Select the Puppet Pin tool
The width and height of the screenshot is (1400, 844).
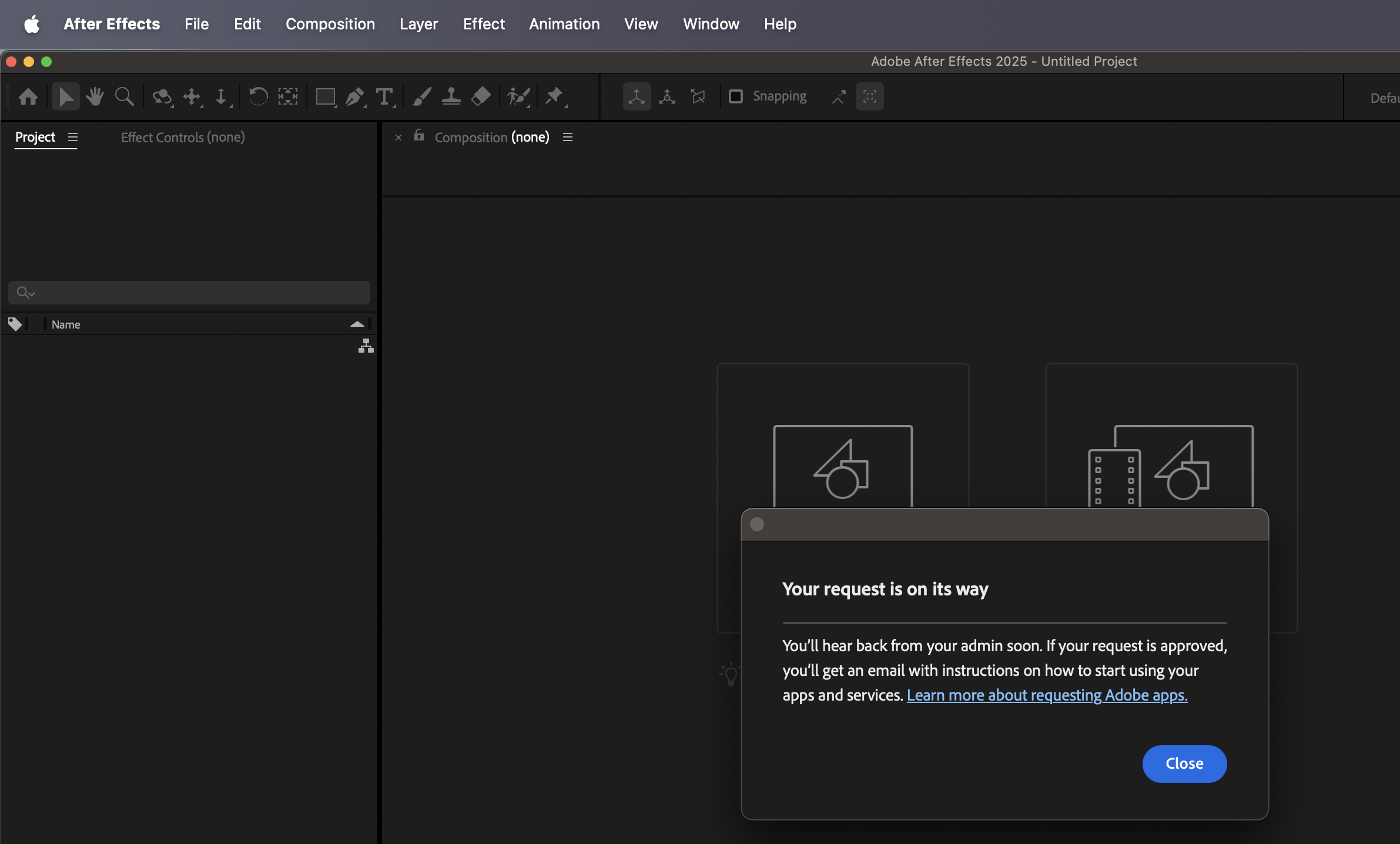[x=555, y=96]
